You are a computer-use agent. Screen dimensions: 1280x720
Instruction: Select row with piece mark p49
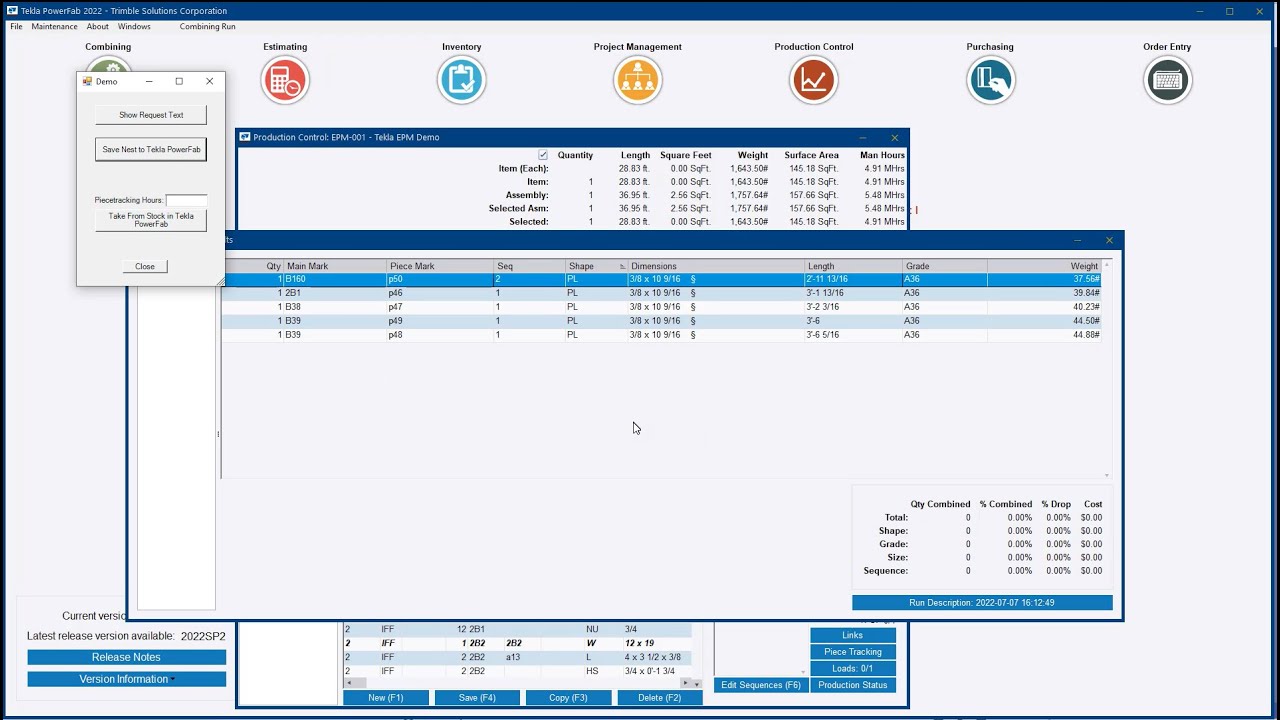click(x=661, y=321)
